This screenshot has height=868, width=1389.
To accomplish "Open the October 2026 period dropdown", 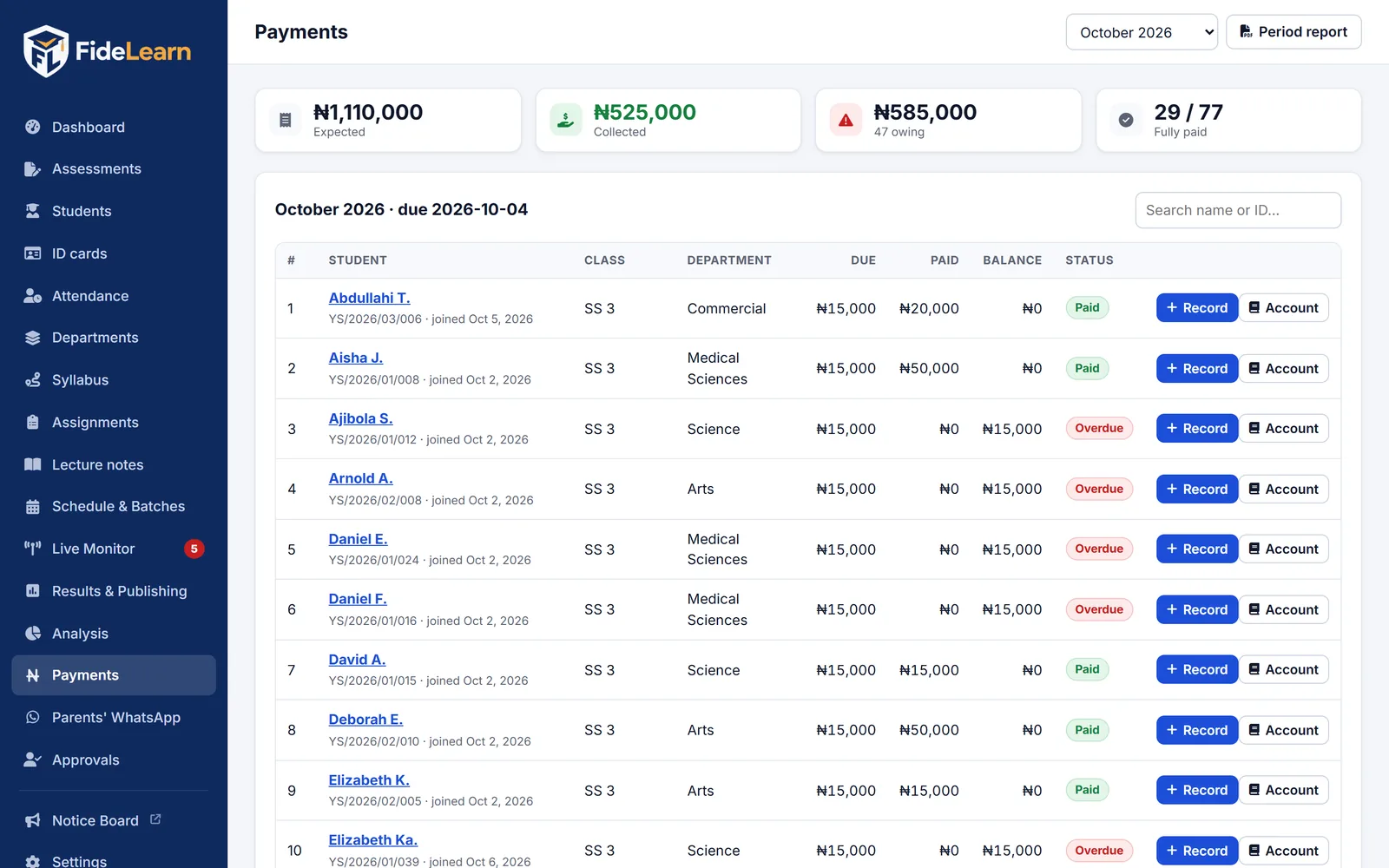I will click(x=1142, y=32).
